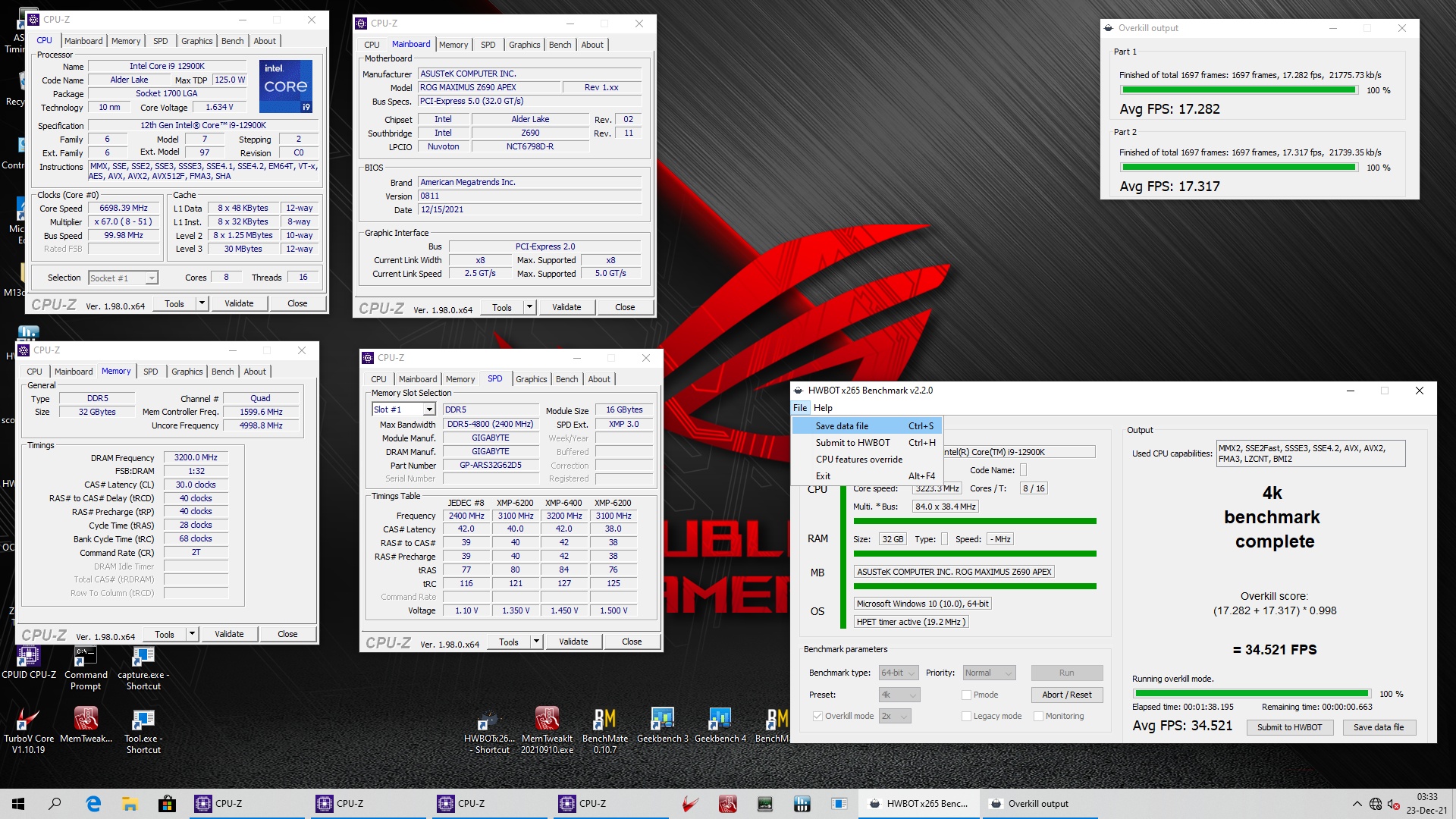Open the Benchmark type 64-bit dropdown
This screenshot has width=1456, height=819.
coord(899,673)
